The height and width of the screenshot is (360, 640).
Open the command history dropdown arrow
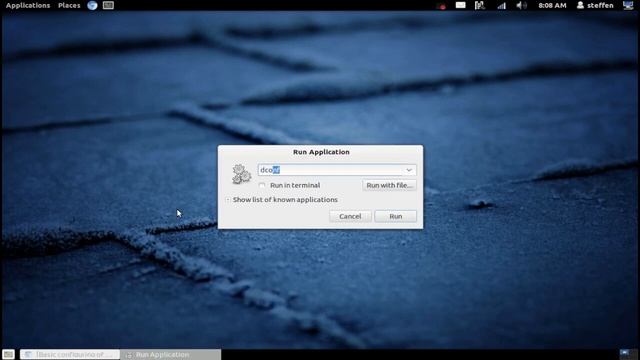pos(409,170)
